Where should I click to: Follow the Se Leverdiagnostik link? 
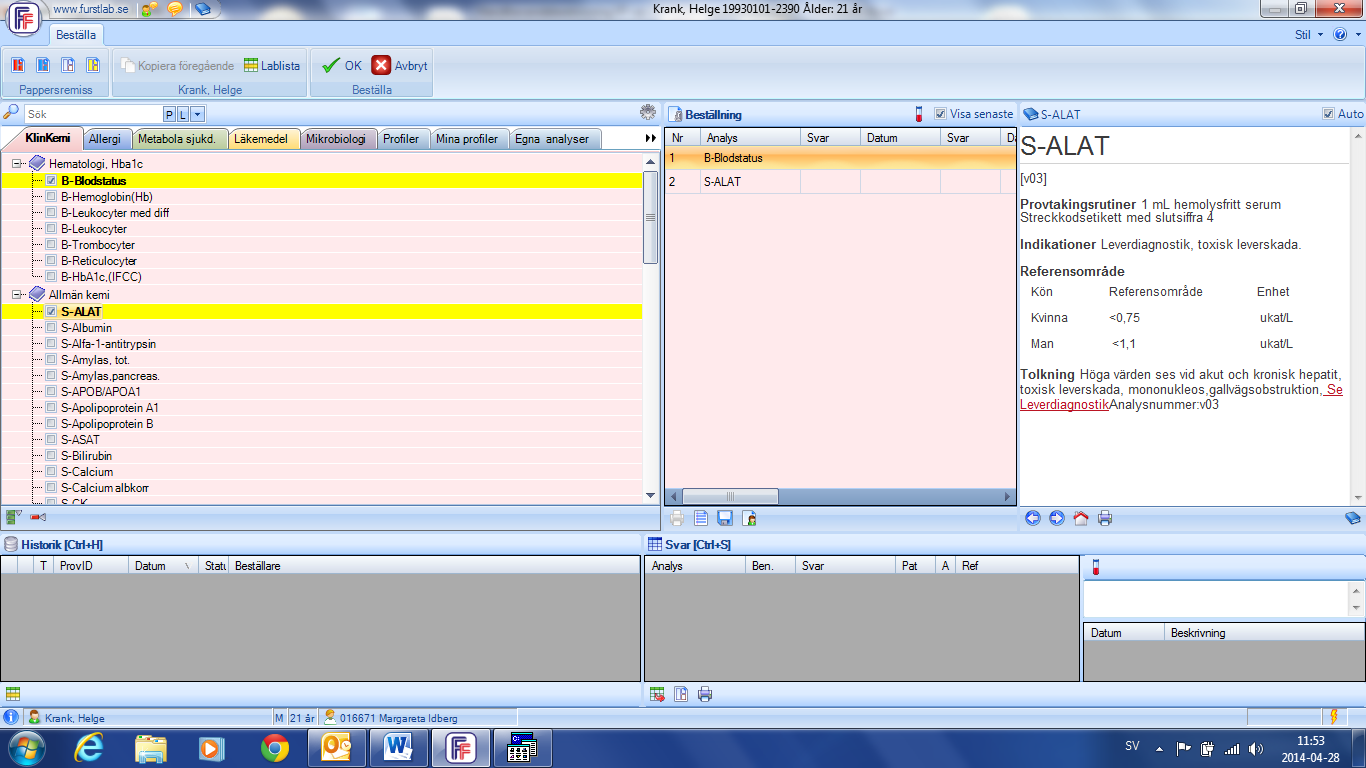coord(1181,397)
